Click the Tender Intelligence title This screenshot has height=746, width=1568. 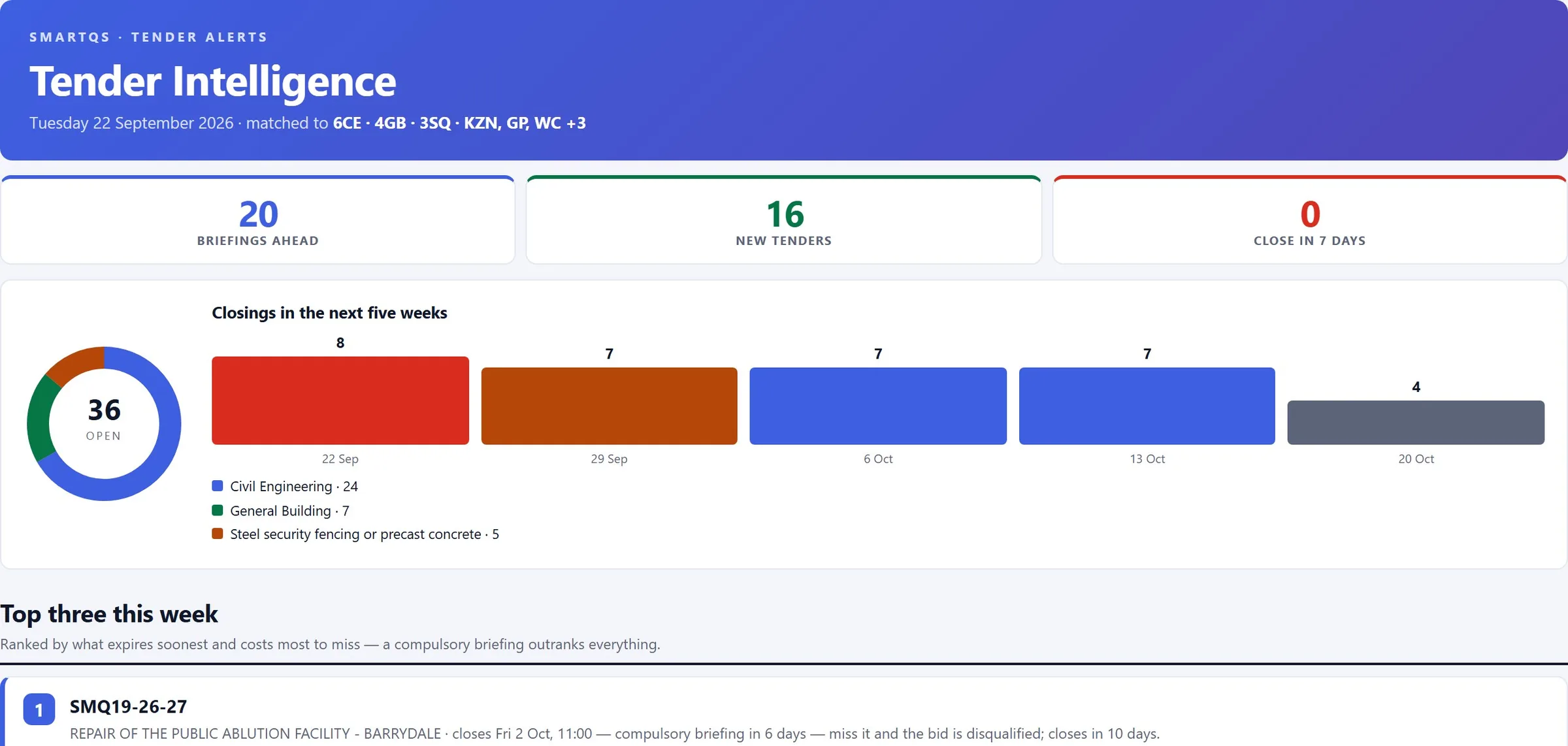point(213,82)
